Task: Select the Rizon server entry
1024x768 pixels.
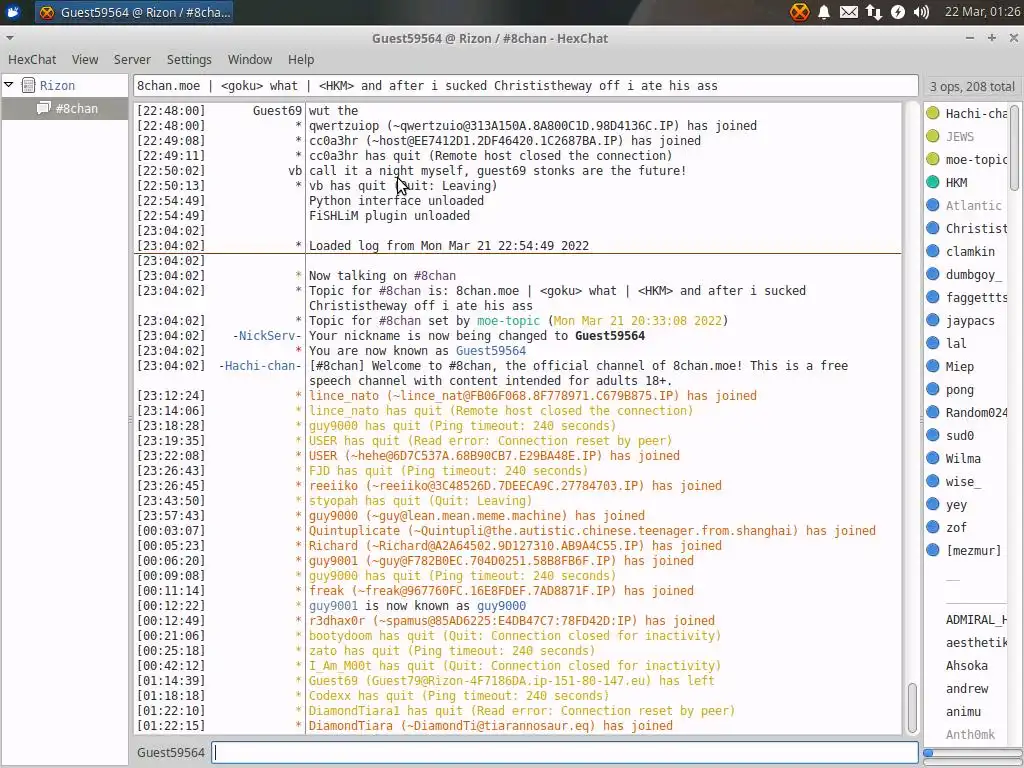Action: click(x=57, y=86)
